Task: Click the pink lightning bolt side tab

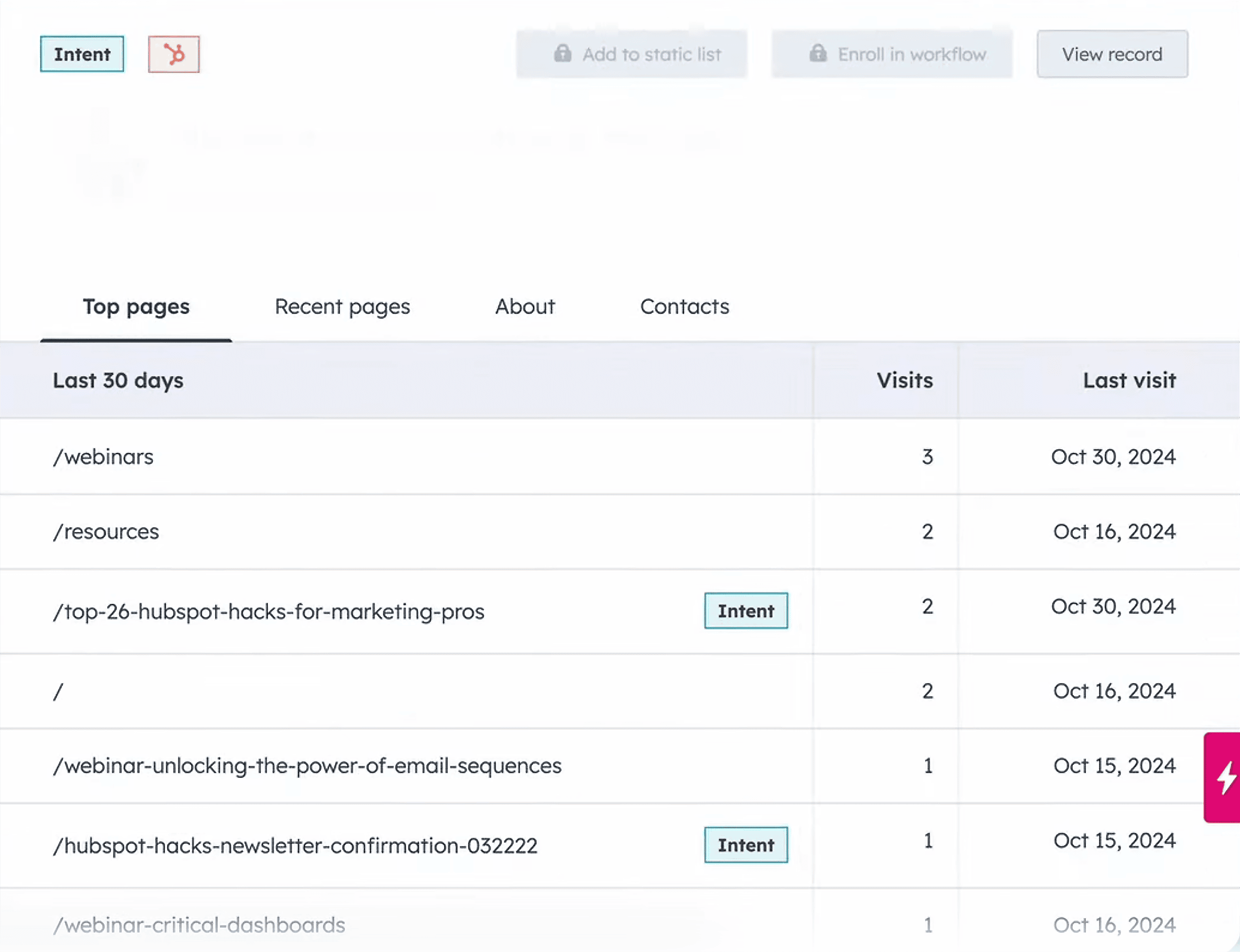Action: coord(1222,777)
